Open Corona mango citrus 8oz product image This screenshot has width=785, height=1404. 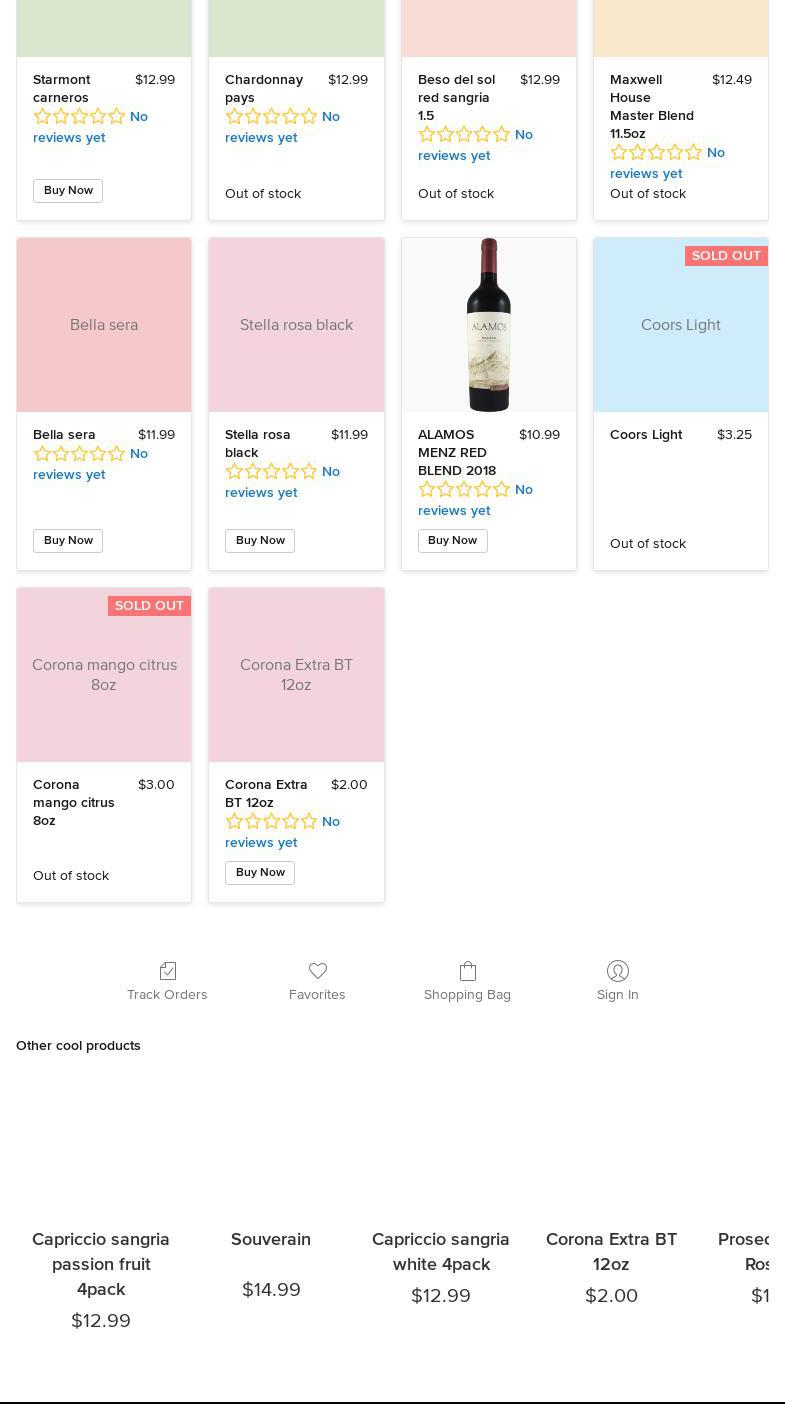(104, 675)
